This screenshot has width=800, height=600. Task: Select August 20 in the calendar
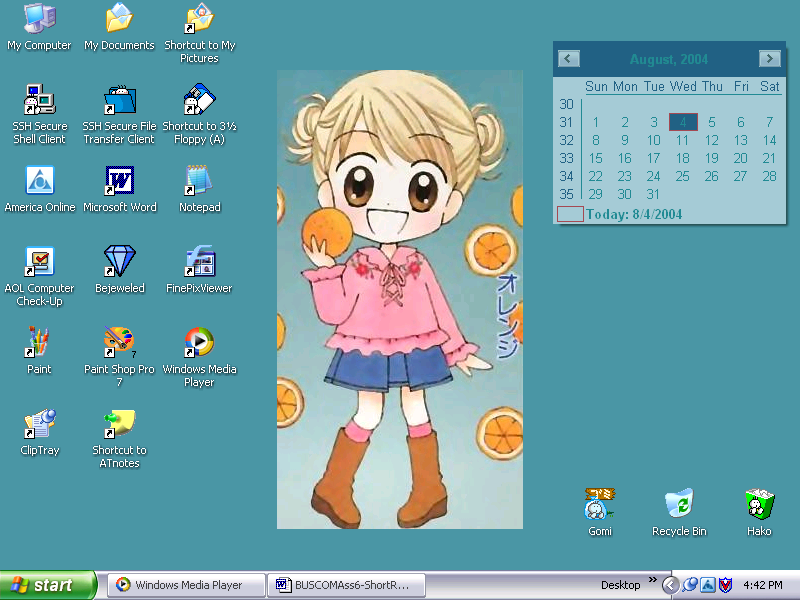740,158
